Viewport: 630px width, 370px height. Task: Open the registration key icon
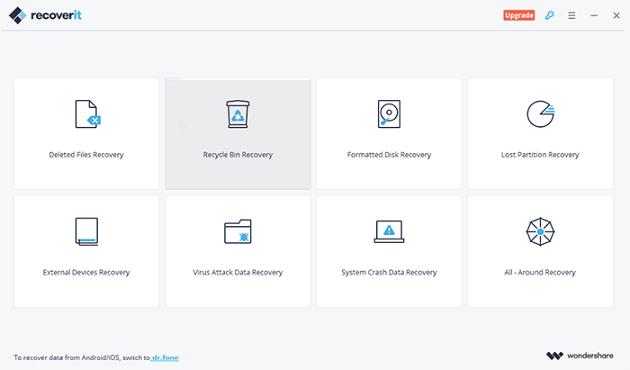coord(549,15)
